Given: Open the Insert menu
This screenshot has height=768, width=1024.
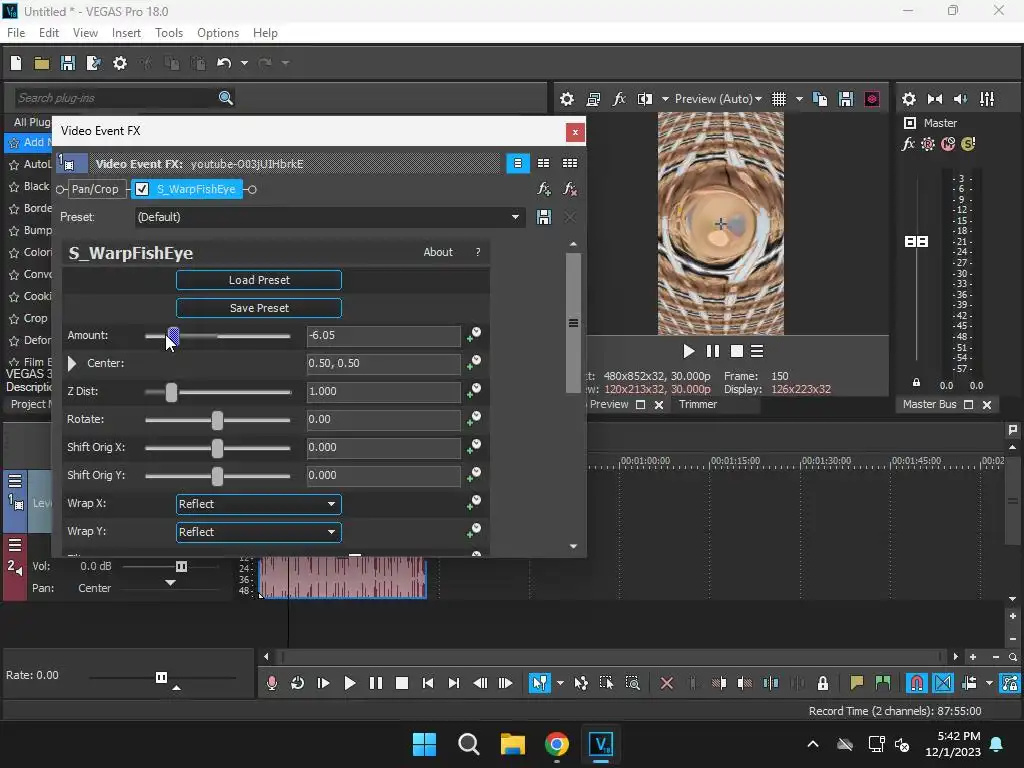Looking at the screenshot, I should 126,33.
